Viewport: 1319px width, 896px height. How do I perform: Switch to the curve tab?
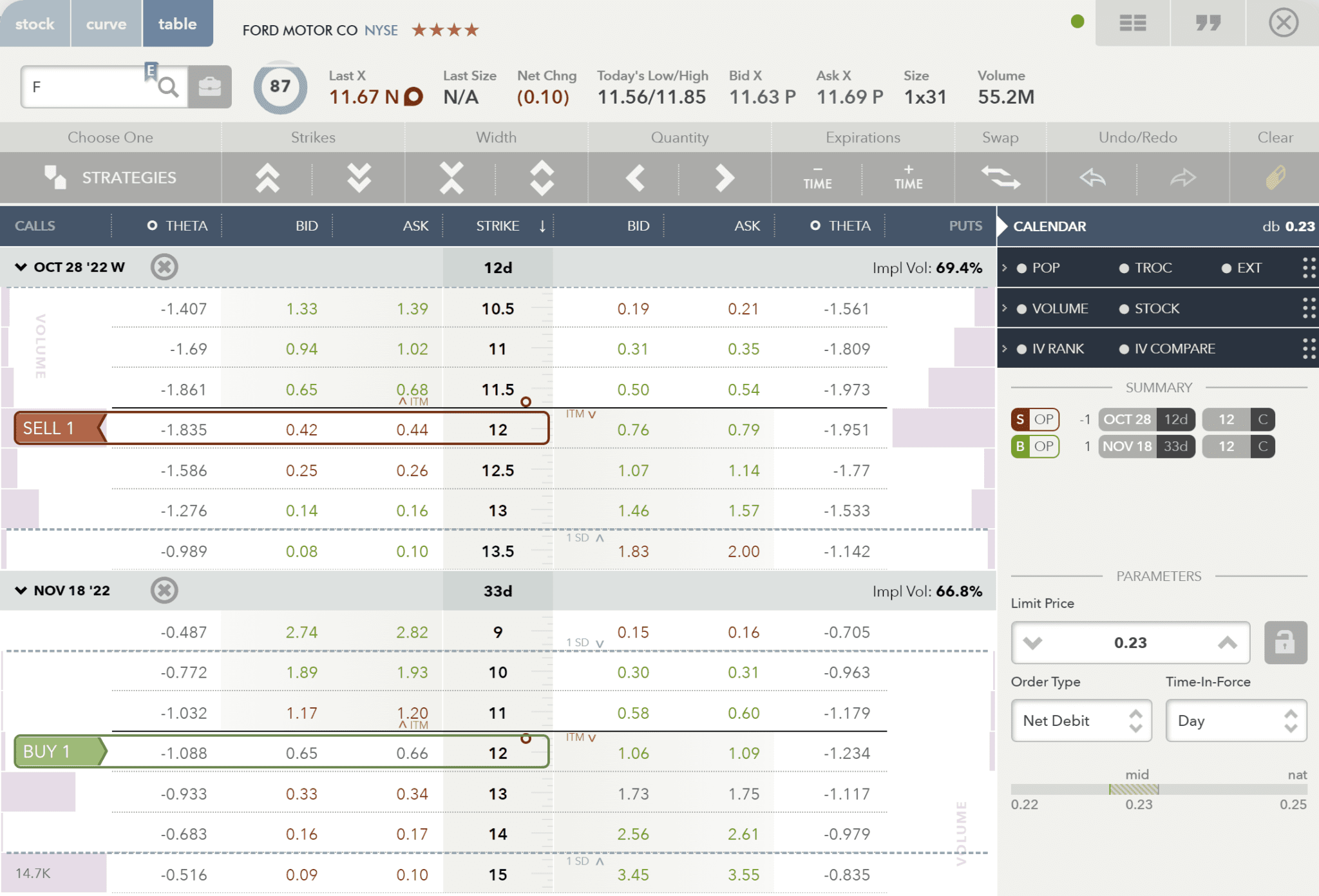pos(106,23)
